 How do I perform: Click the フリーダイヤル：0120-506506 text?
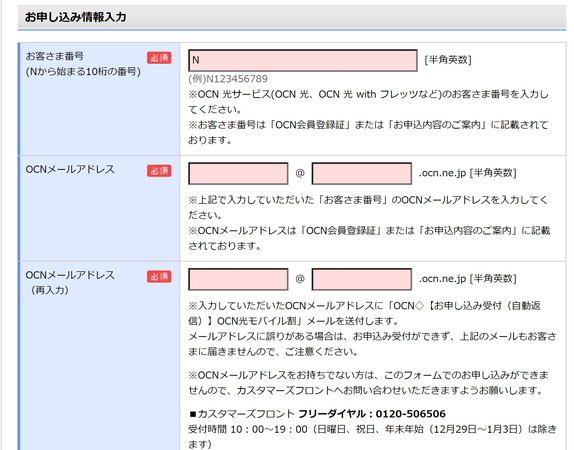[x=372, y=414]
